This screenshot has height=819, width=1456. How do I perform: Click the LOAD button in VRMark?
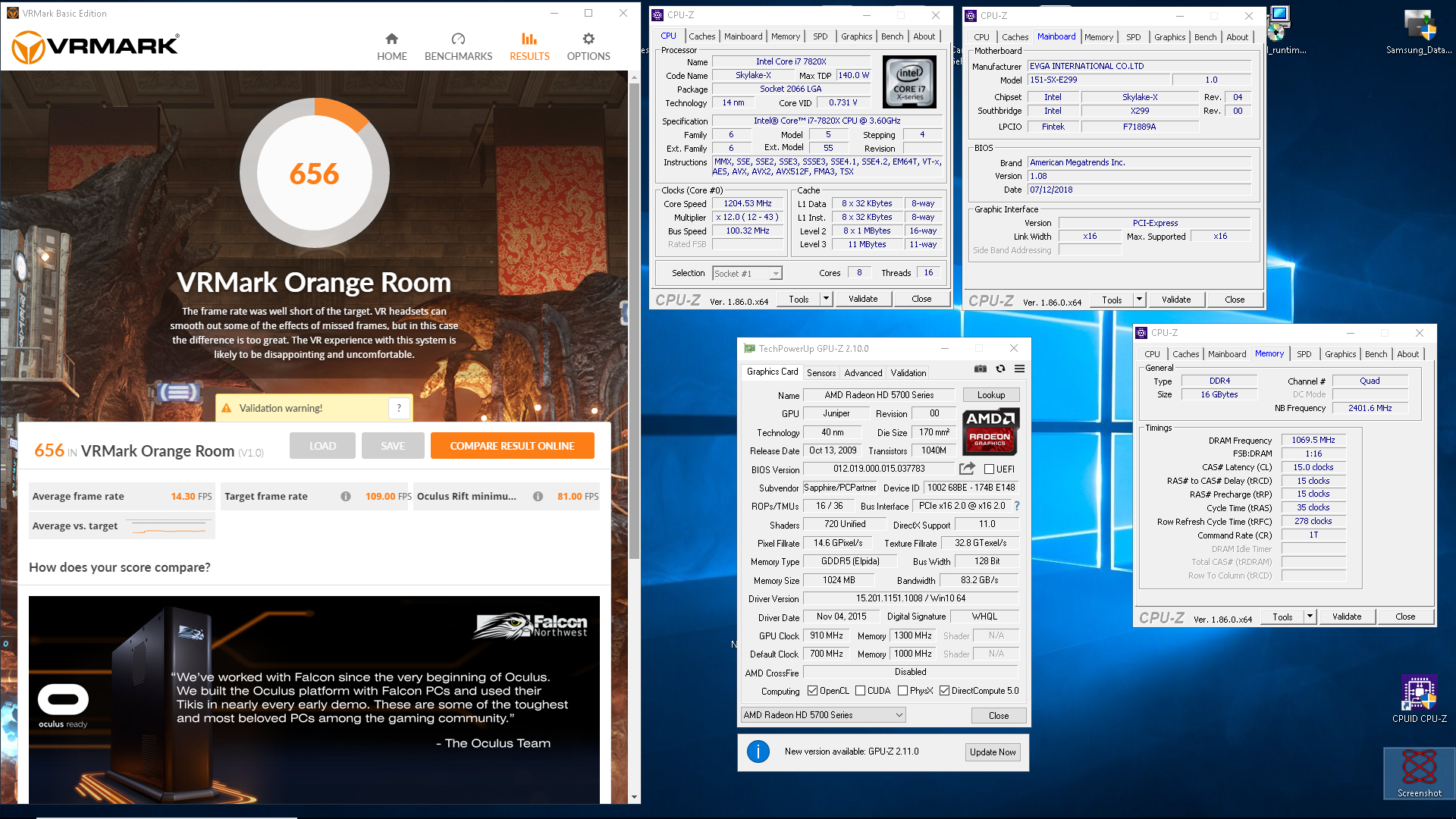(x=322, y=446)
